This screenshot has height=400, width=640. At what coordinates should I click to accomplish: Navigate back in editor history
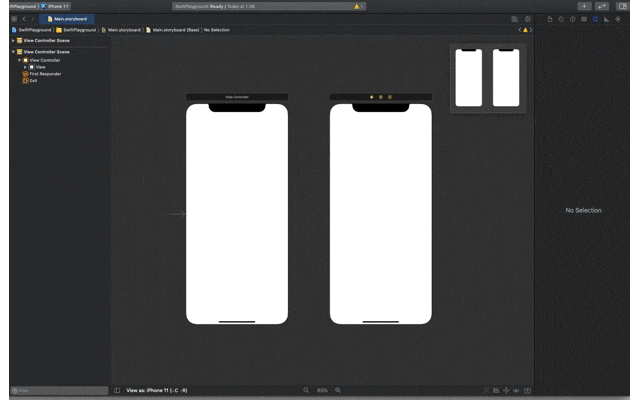coord(24,19)
